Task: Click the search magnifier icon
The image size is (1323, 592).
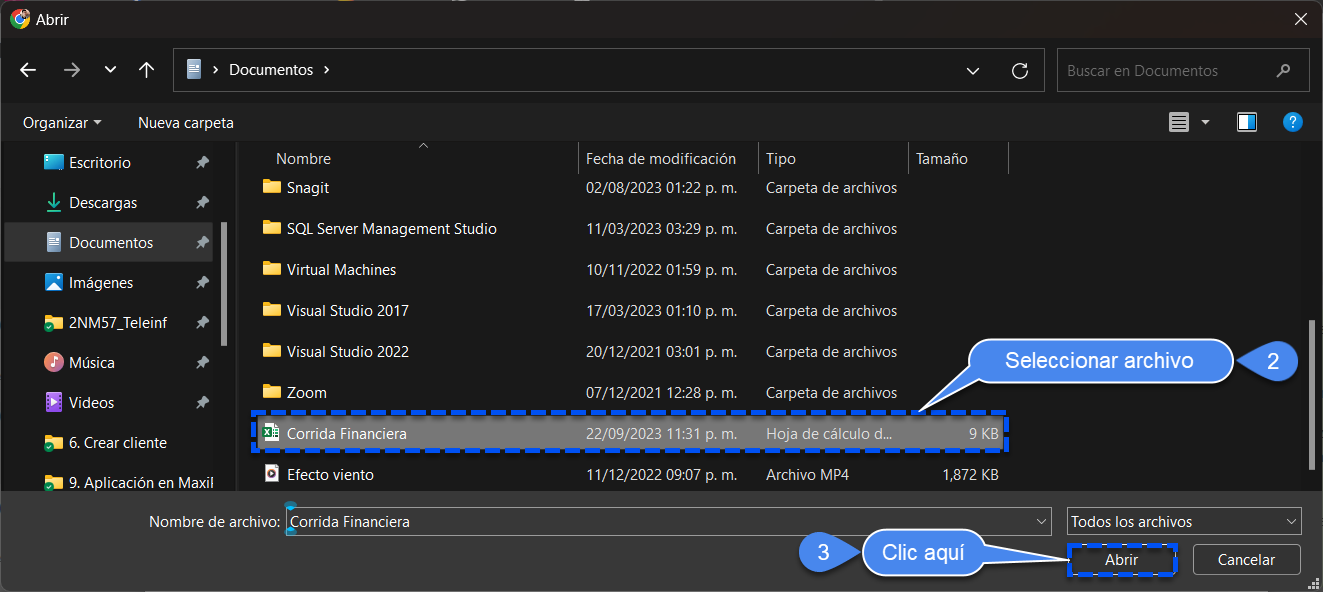Action: pos(1283,71)
